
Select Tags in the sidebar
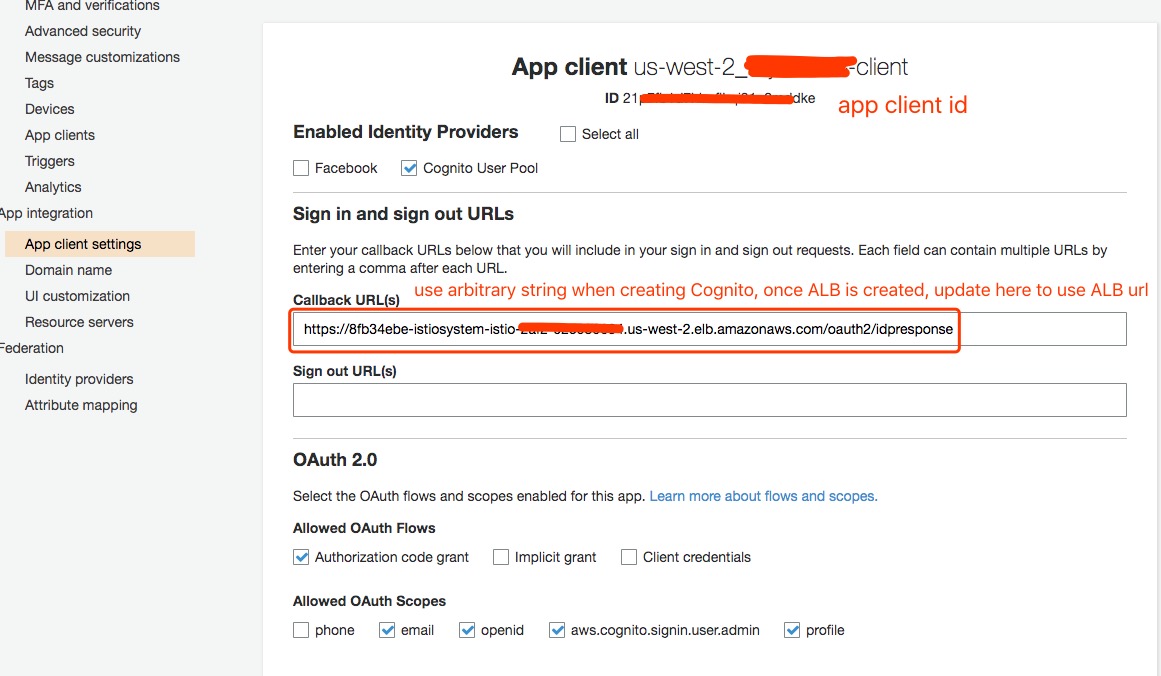click(39, 83)
